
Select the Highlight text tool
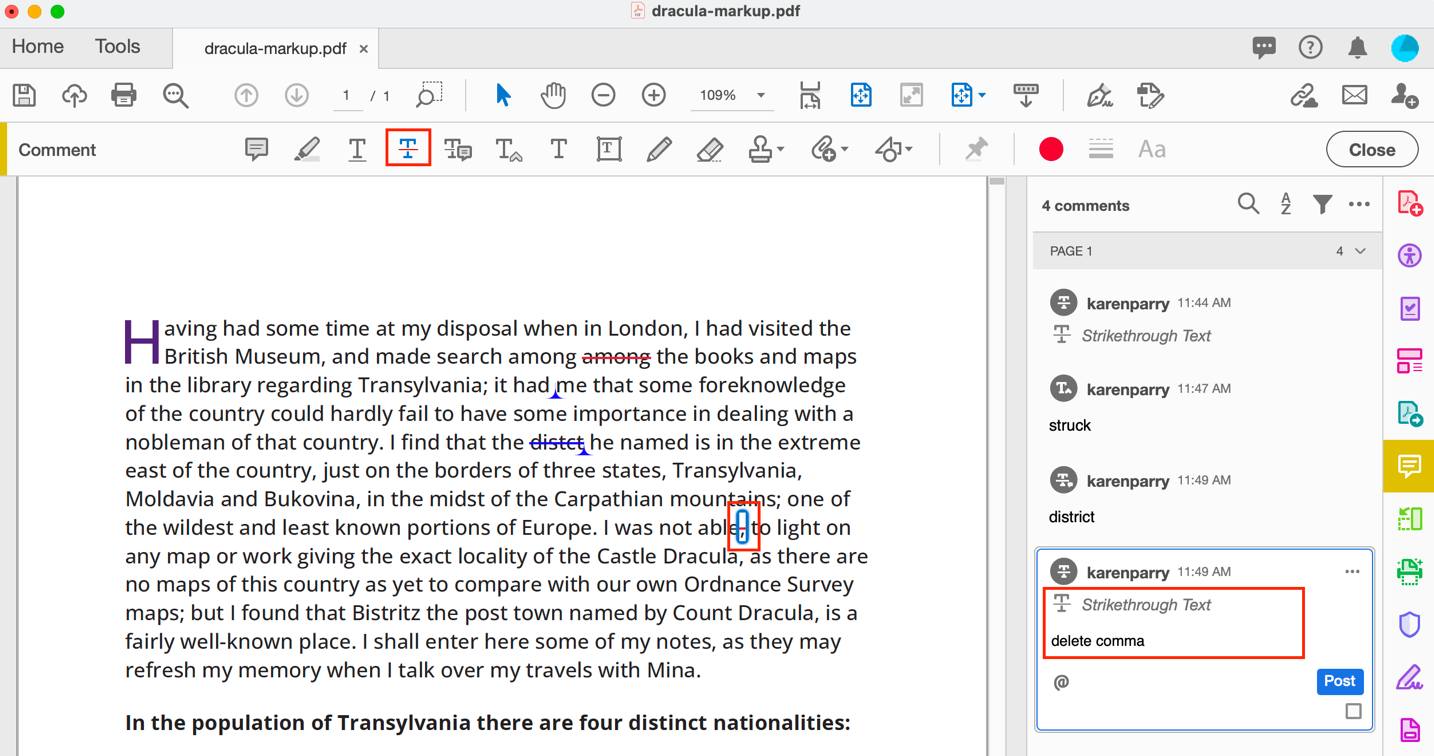coord(307,149)
